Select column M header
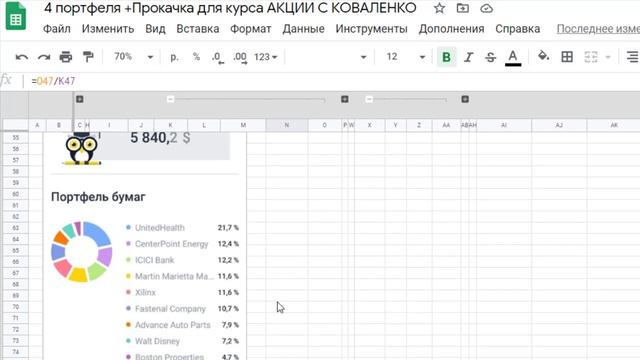This screenshot has height=360, width=640. (x=243, y=125)
